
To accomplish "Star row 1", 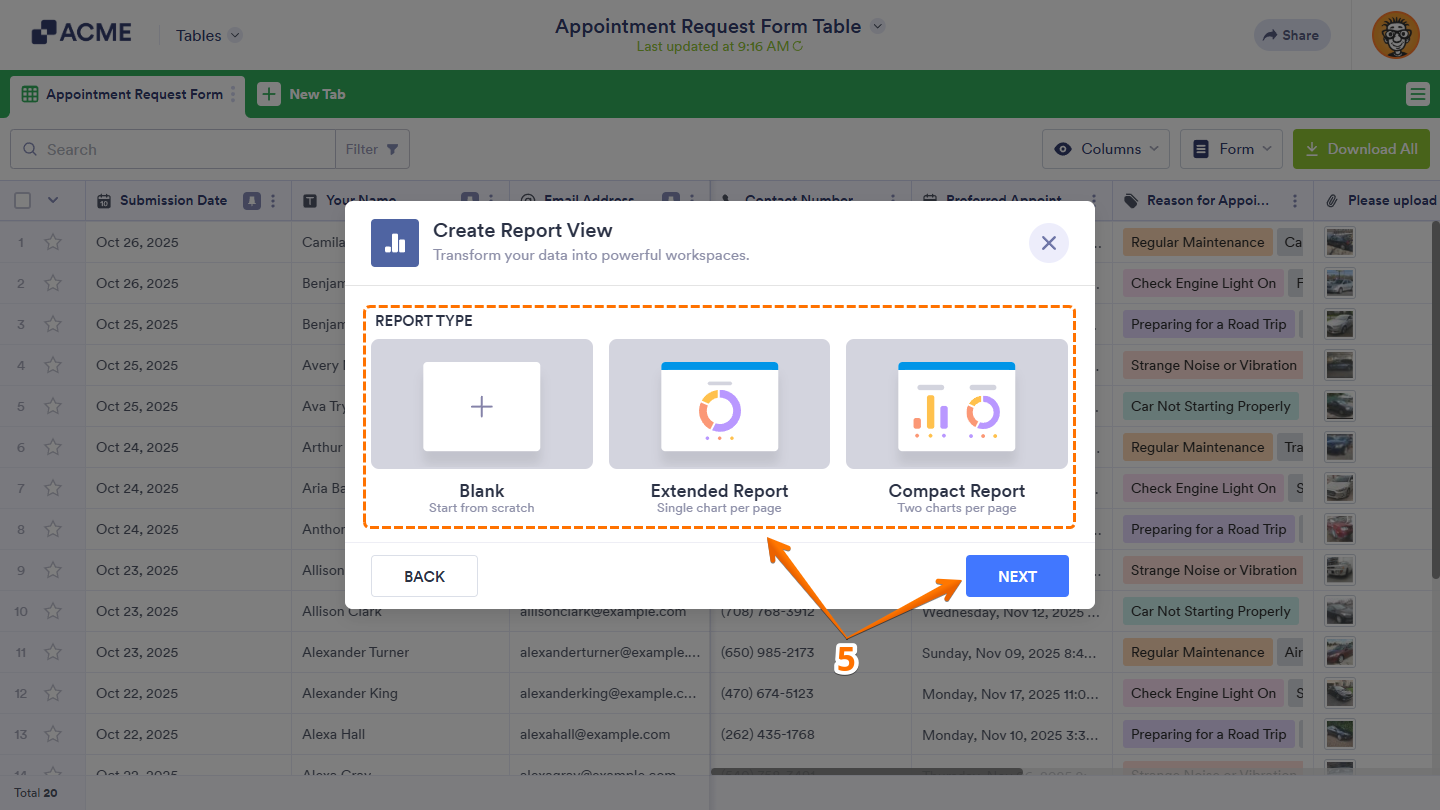I will click(53, 242).
